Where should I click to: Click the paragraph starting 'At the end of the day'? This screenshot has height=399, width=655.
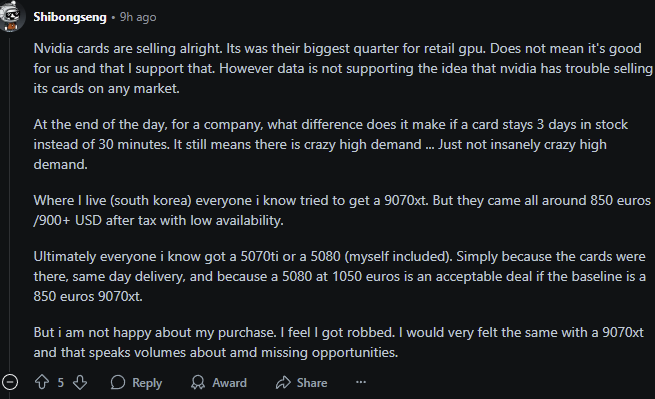coord(330,145)
